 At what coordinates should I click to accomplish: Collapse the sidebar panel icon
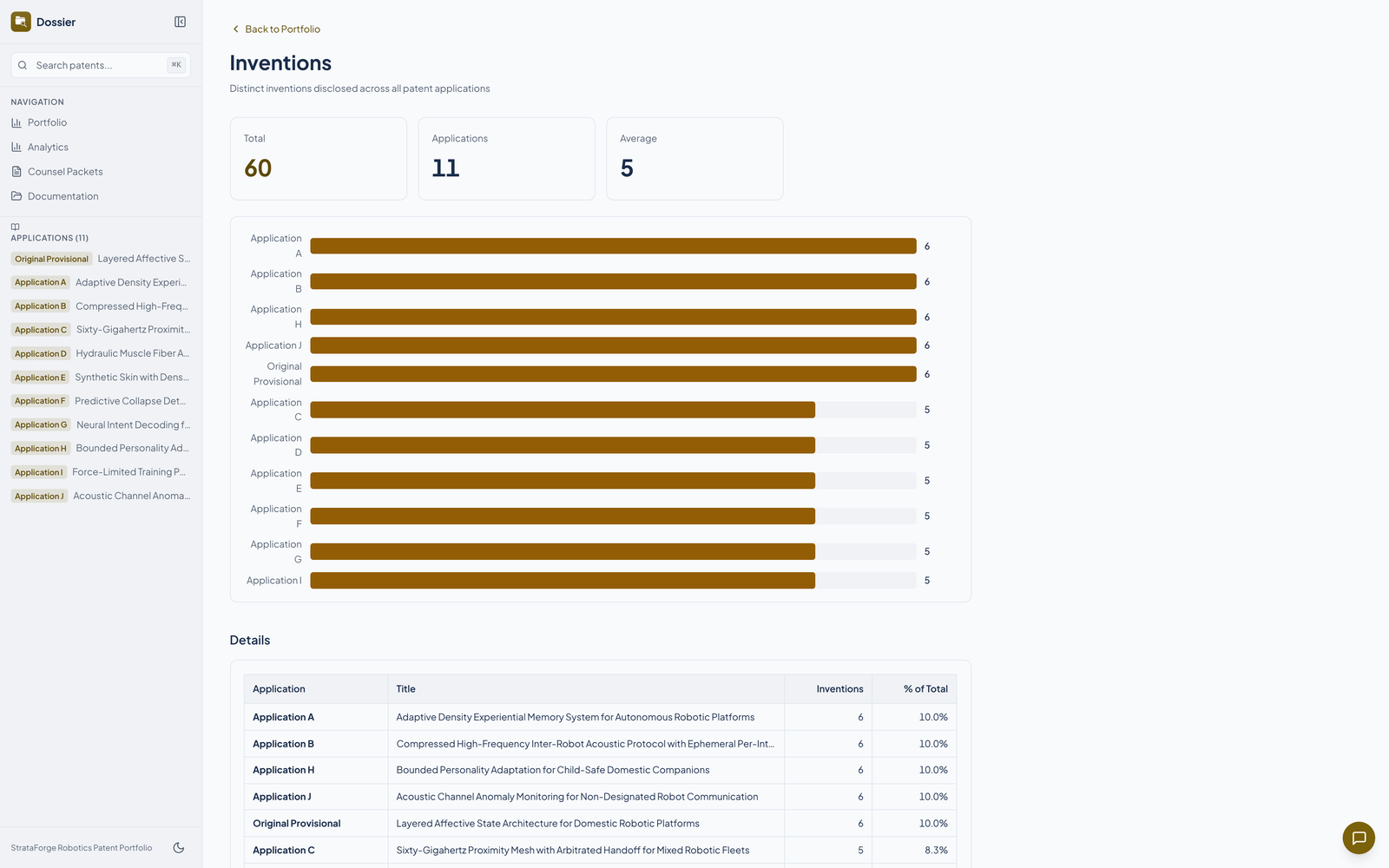pyautogui.click(x=180, y=22)
